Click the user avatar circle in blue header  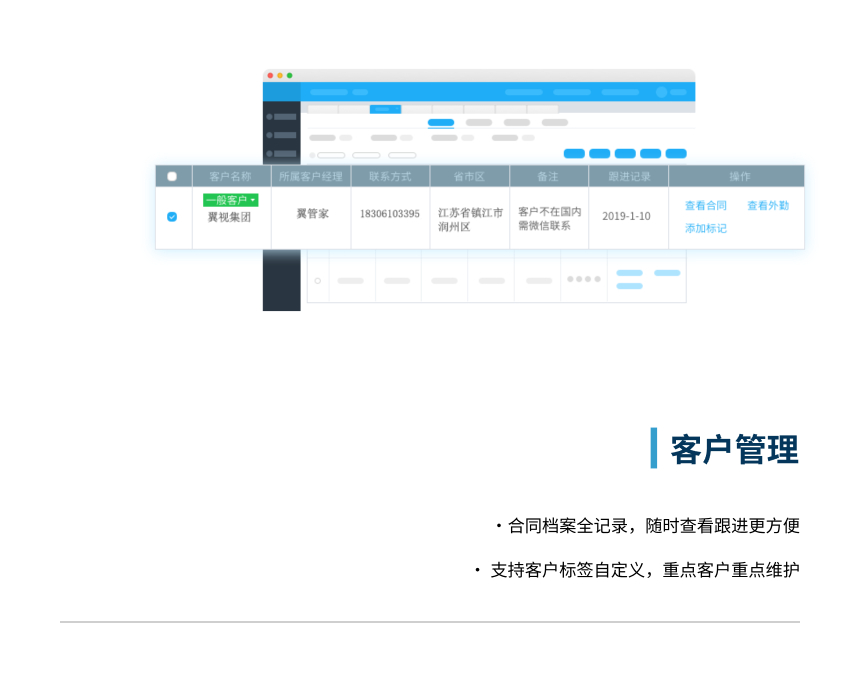[x=661, y=92]
